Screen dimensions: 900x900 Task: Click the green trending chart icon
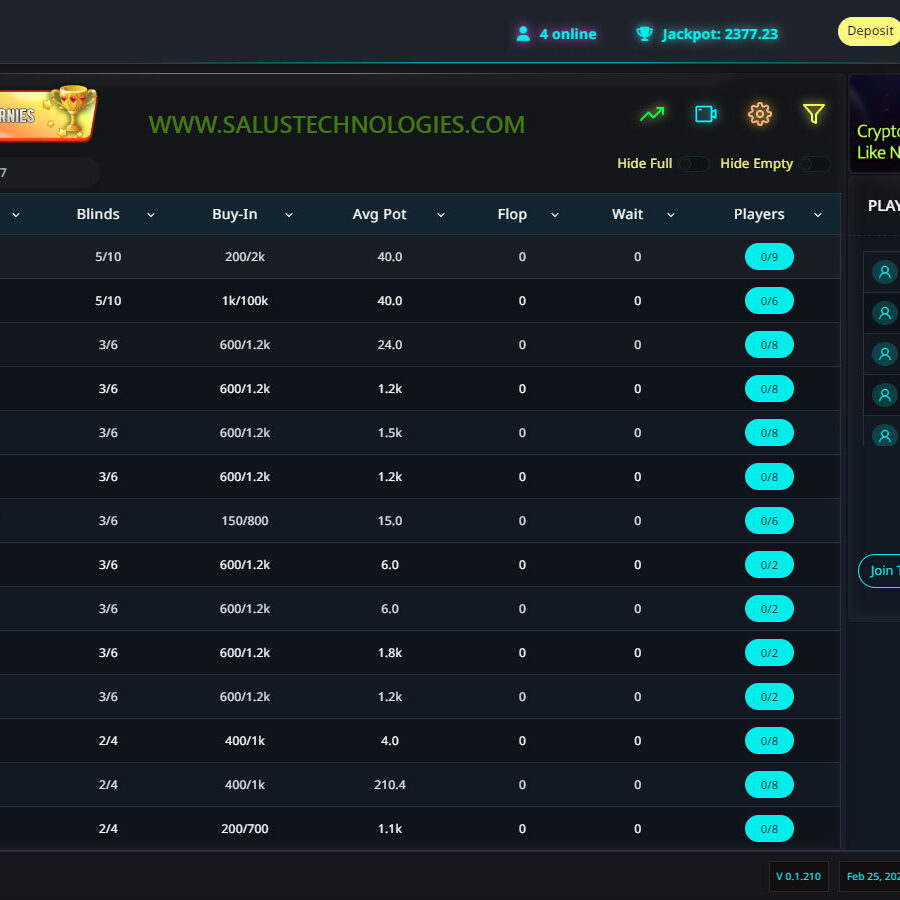652,114
